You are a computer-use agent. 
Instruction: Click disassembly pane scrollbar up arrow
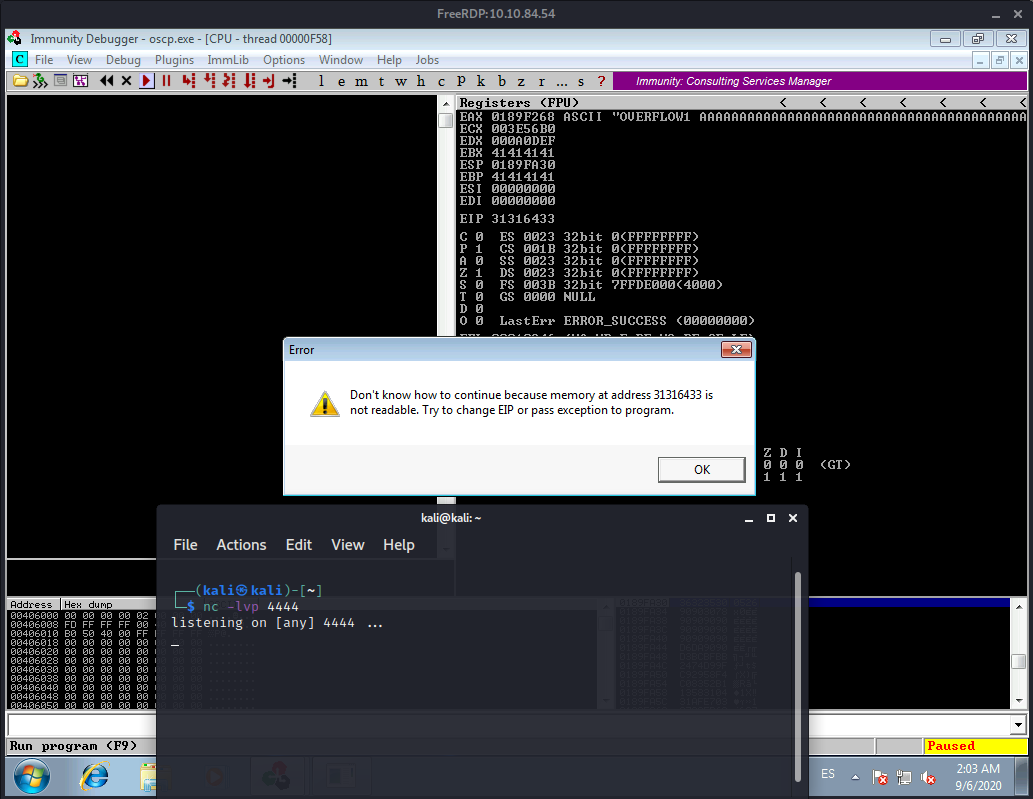tap(446, 103)
